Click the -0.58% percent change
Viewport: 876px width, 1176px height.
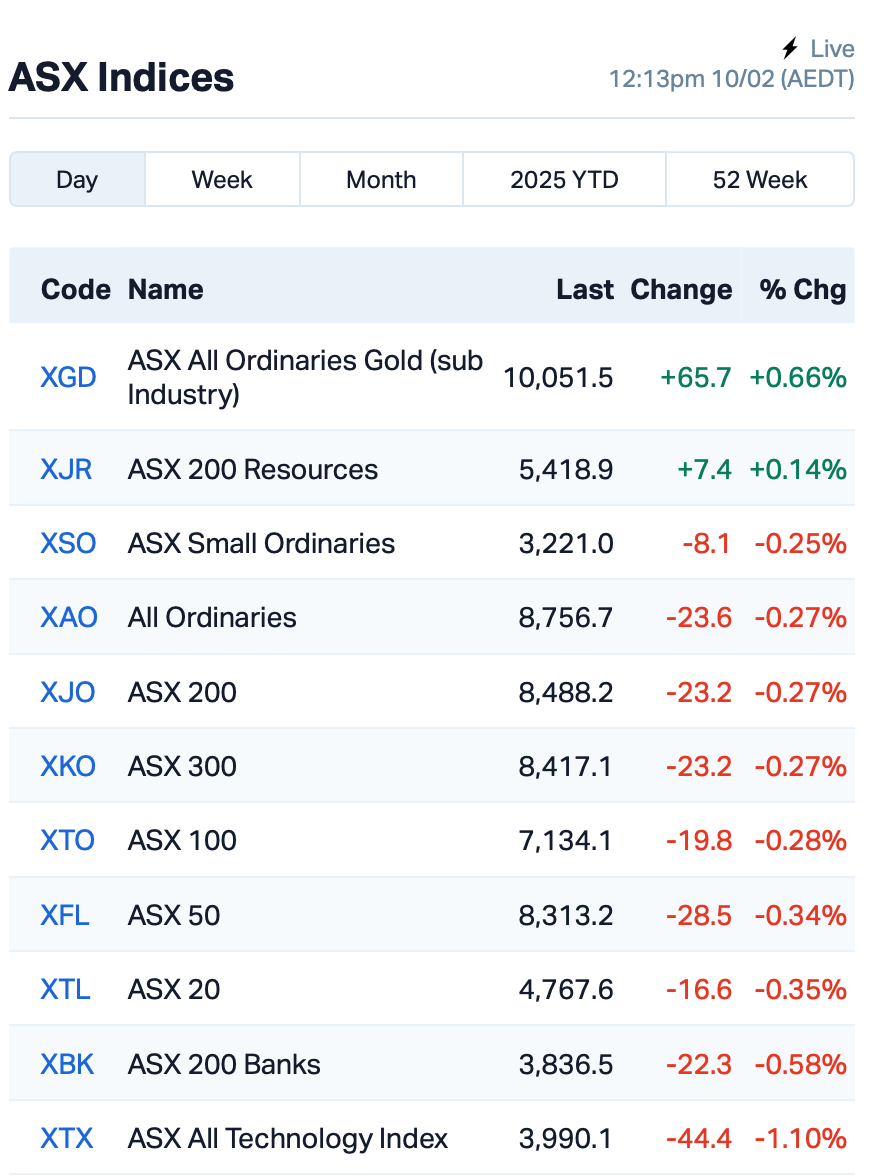(x=801, y=1064)
